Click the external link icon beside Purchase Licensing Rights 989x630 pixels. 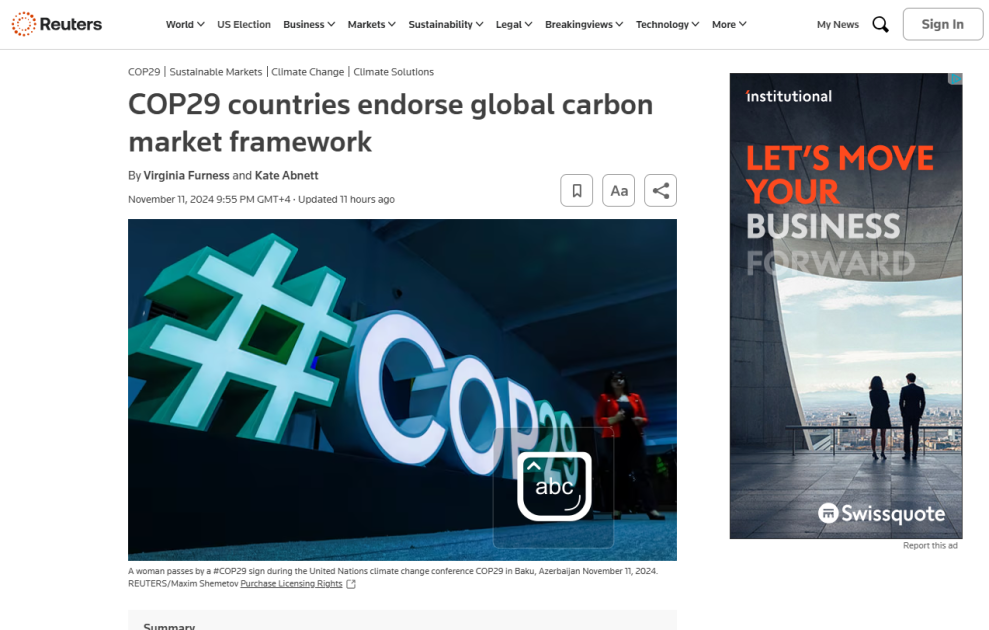(351, 584)
